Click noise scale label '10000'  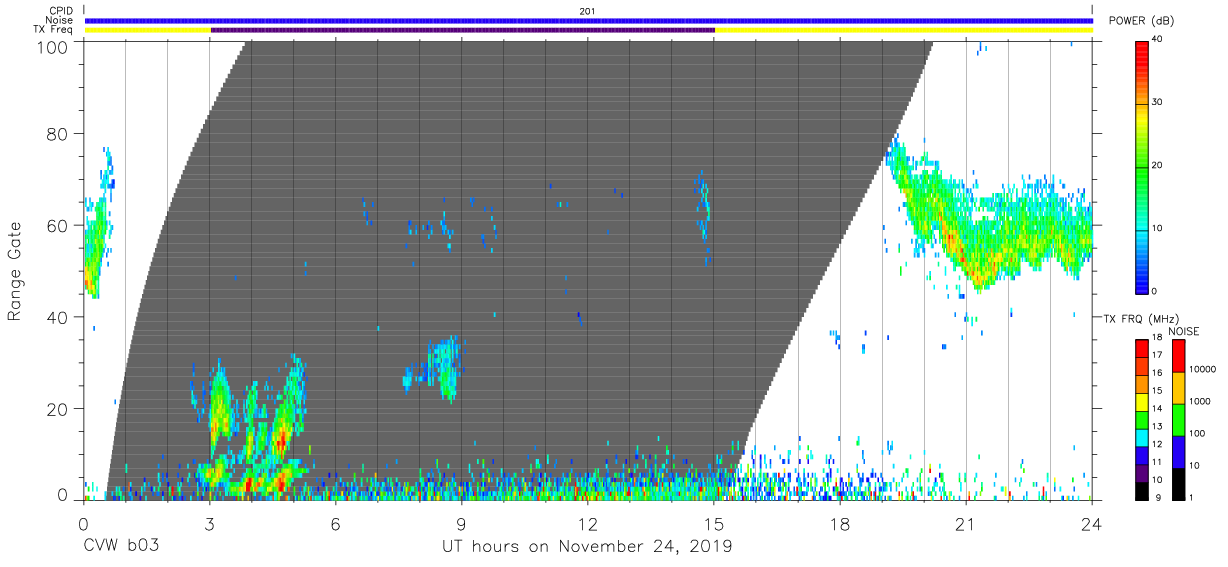(x=1201, y=368)
